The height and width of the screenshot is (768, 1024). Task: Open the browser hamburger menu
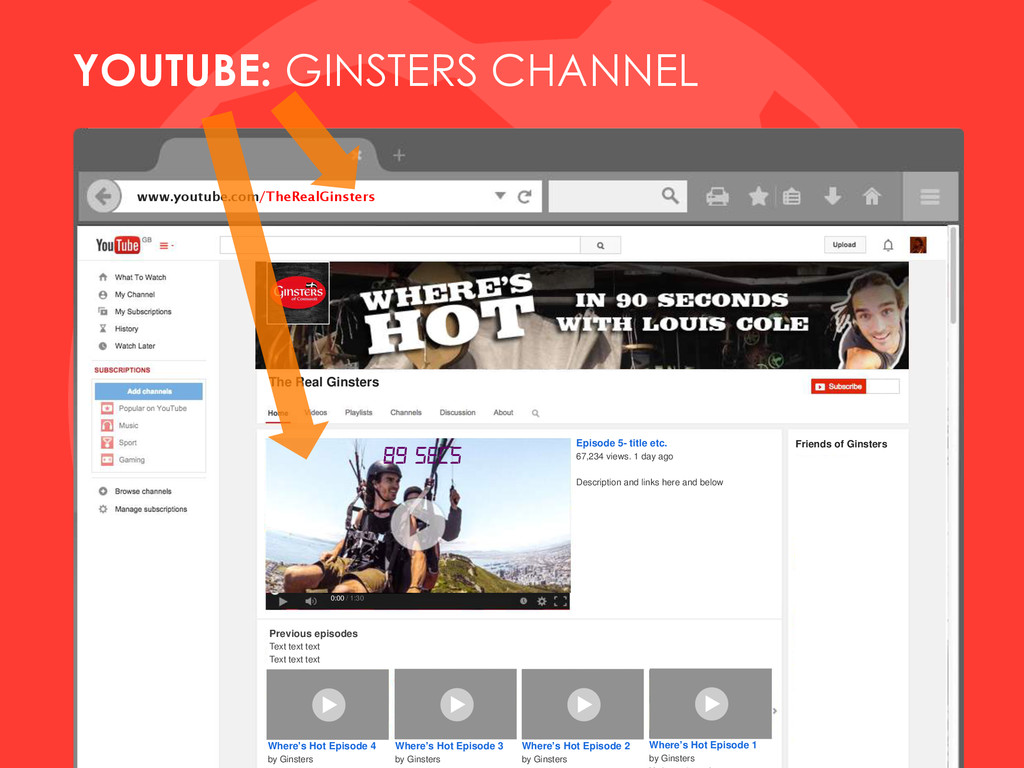click(930, 197)
